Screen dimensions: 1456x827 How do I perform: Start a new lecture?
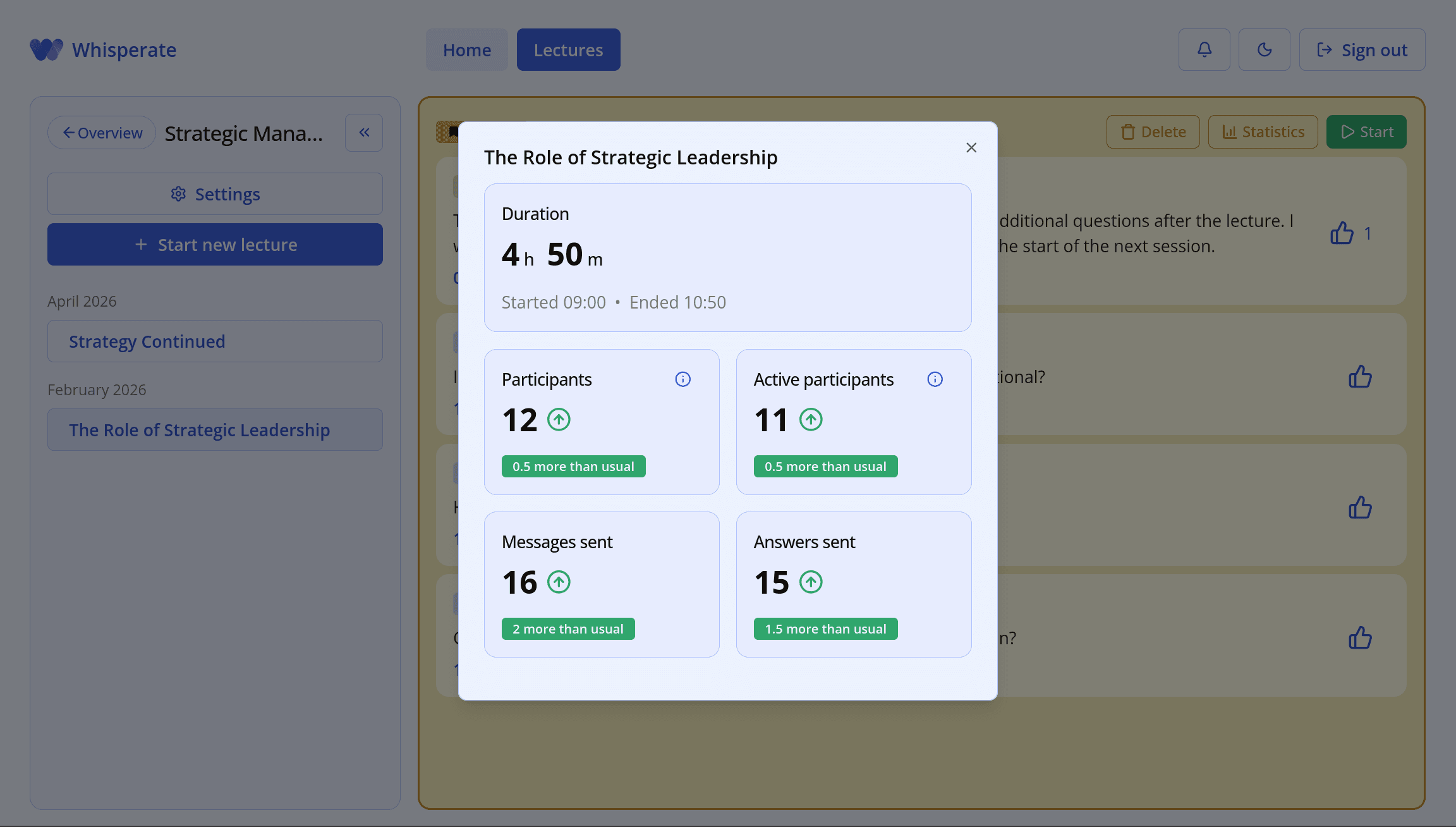pyautogui.click(x=215, y=244)
